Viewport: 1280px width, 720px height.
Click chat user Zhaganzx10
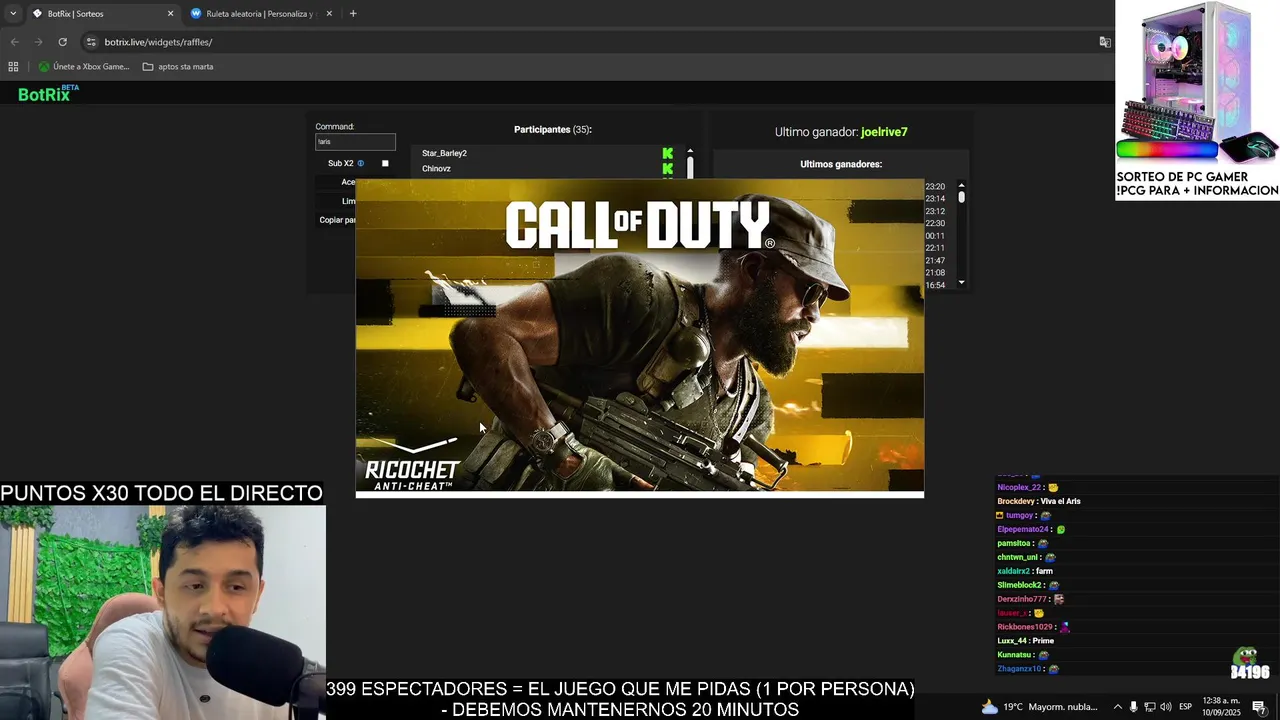[1019, 669]
